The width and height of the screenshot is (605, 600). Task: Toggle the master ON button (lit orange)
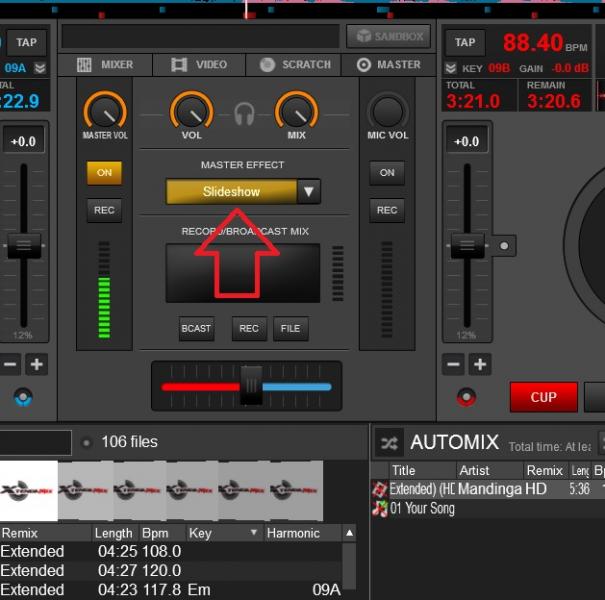pyautogui.click(x=104, y=173)
